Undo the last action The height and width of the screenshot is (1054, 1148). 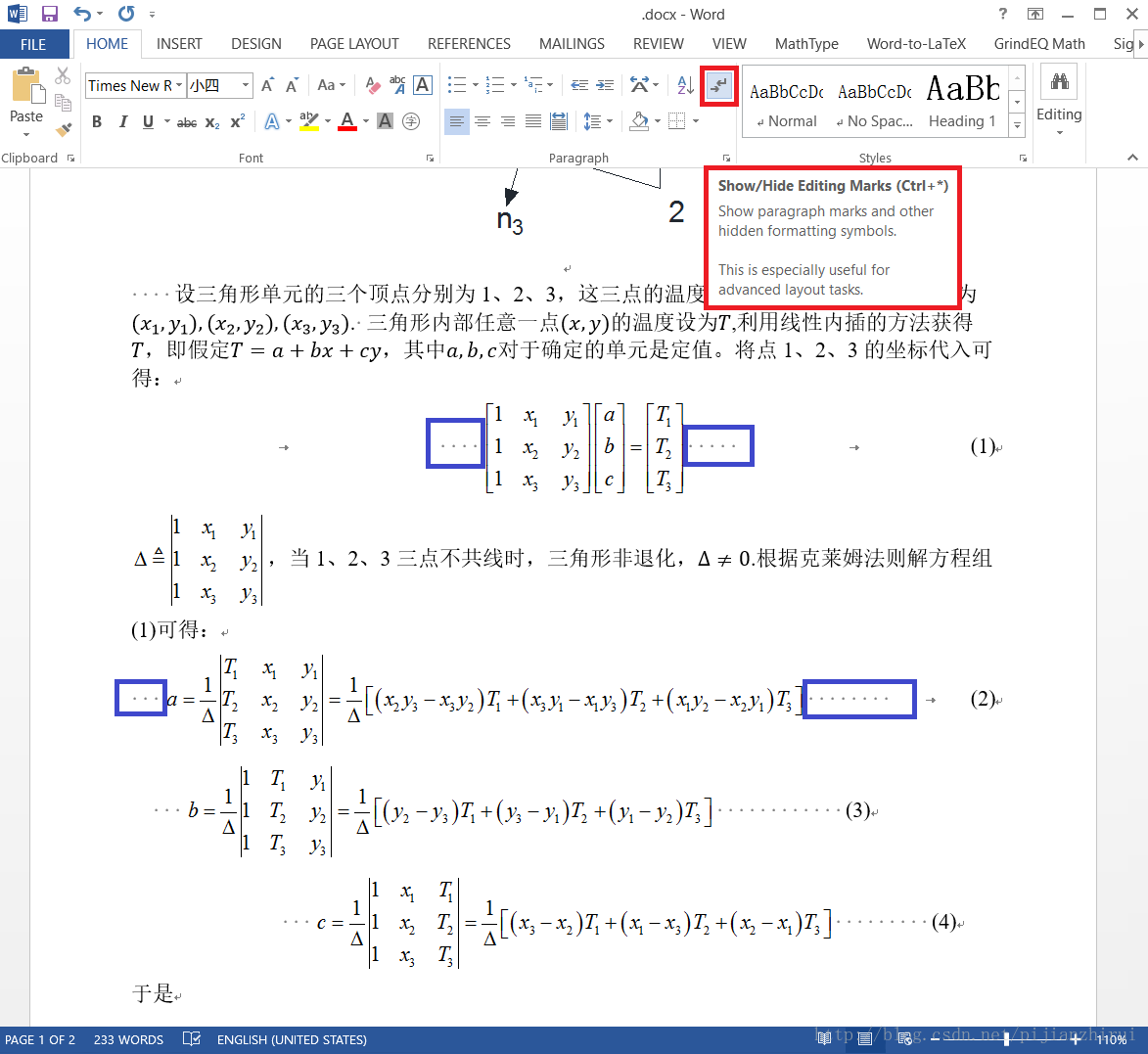coord(82,14)
